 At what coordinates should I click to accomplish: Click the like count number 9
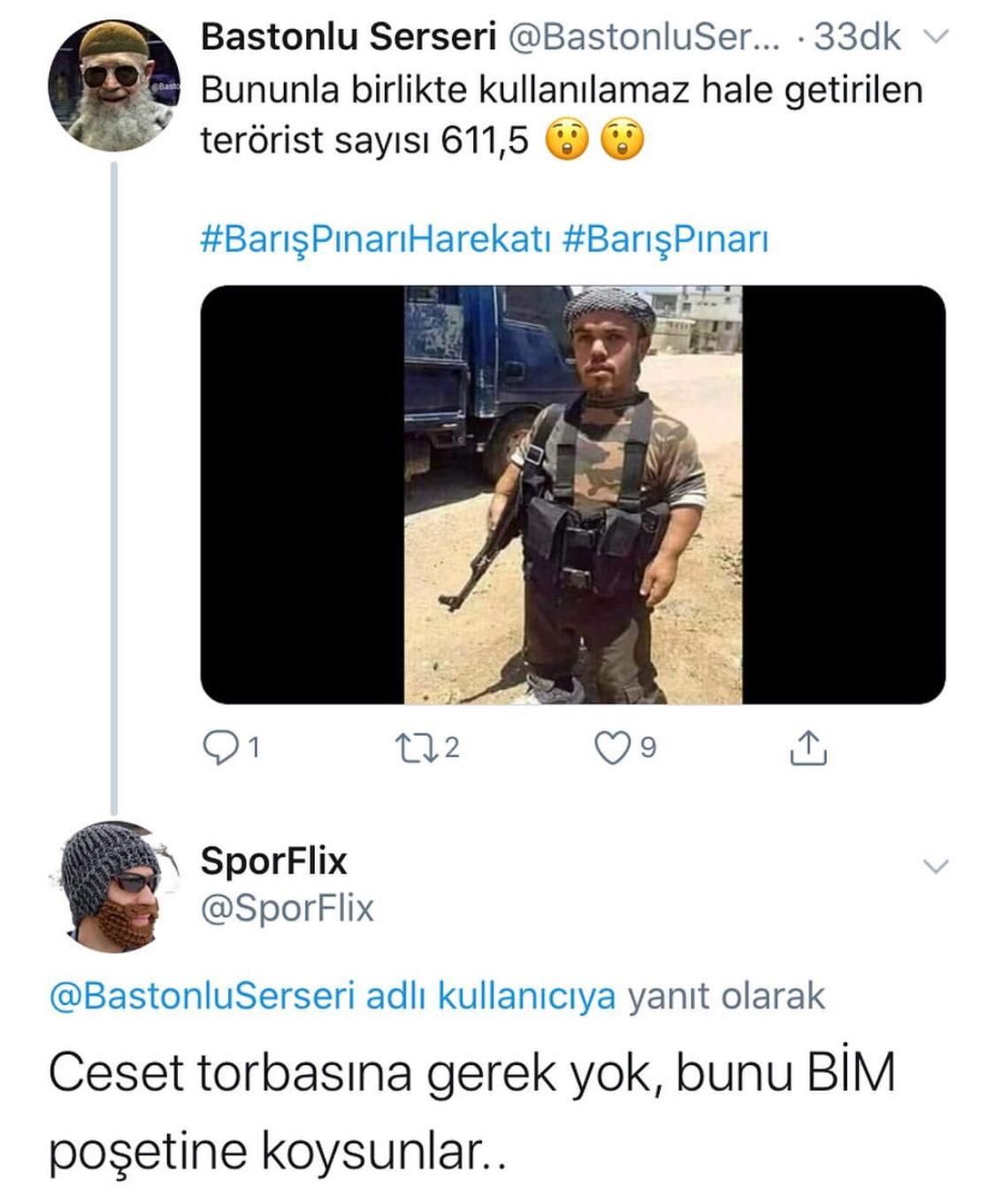click(x=647, y=748)
